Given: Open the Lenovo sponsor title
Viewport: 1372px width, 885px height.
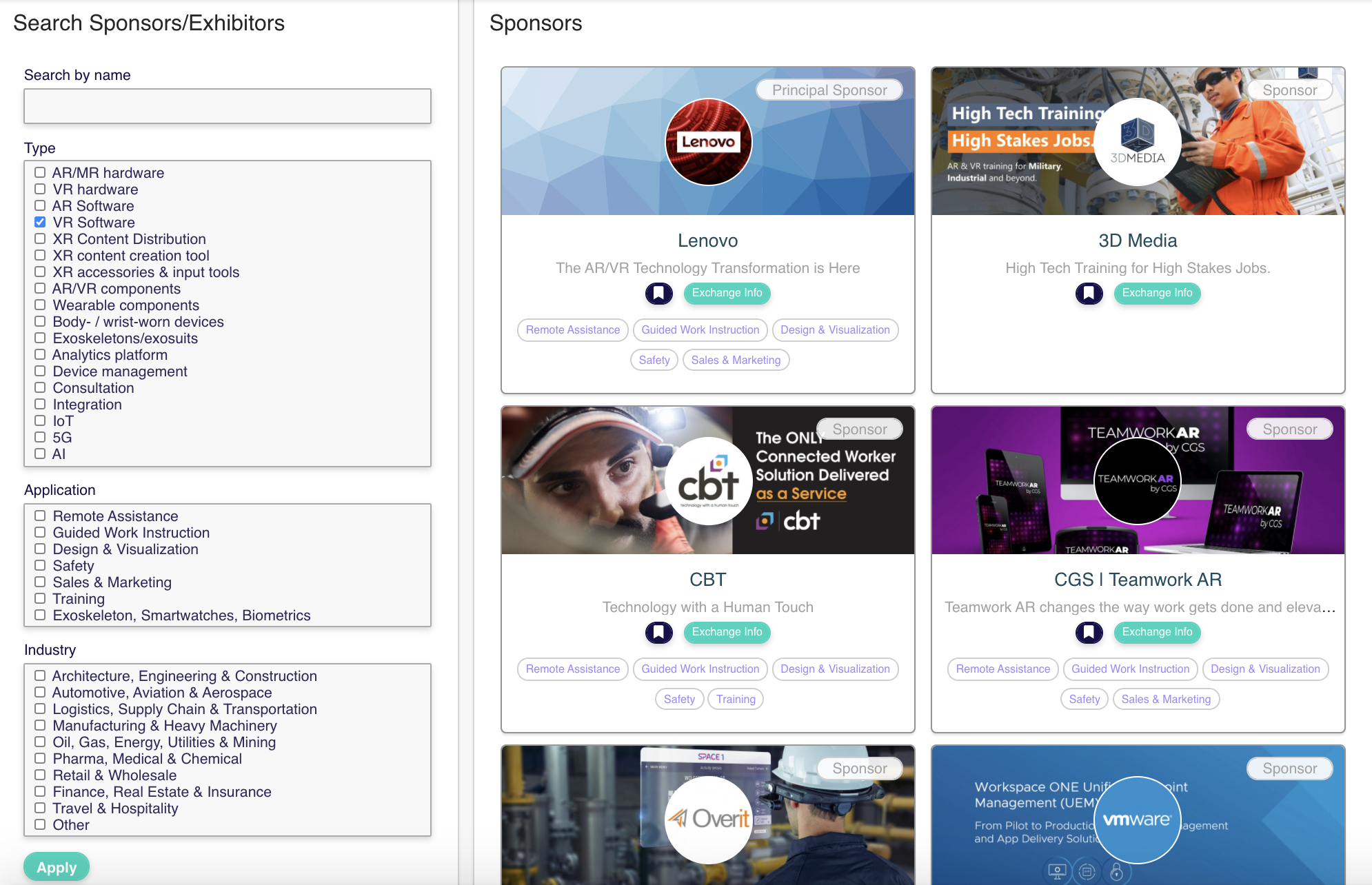Looking at the screenshot, I should point(708,241).
